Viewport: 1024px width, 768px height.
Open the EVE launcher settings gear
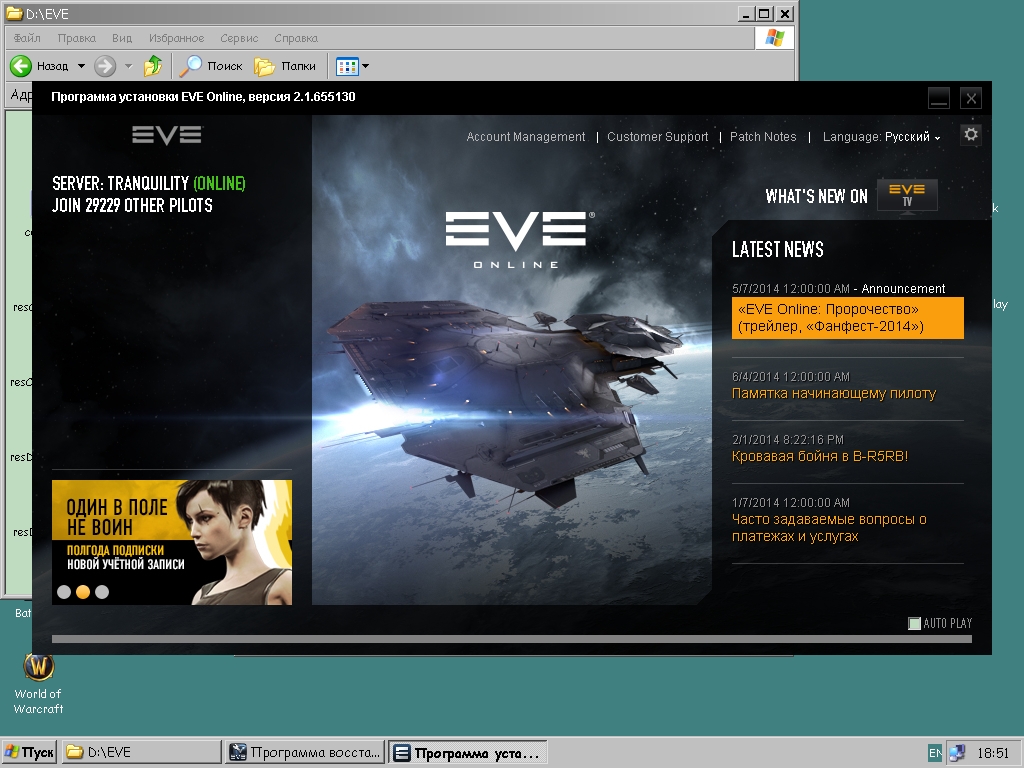click(x=971, y=135)
